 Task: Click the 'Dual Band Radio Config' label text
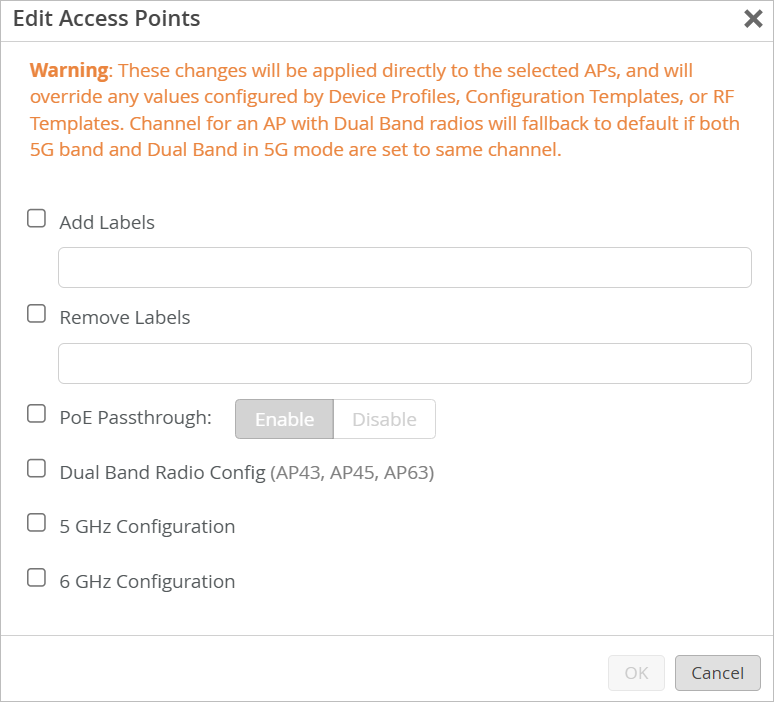click(162, 473)
